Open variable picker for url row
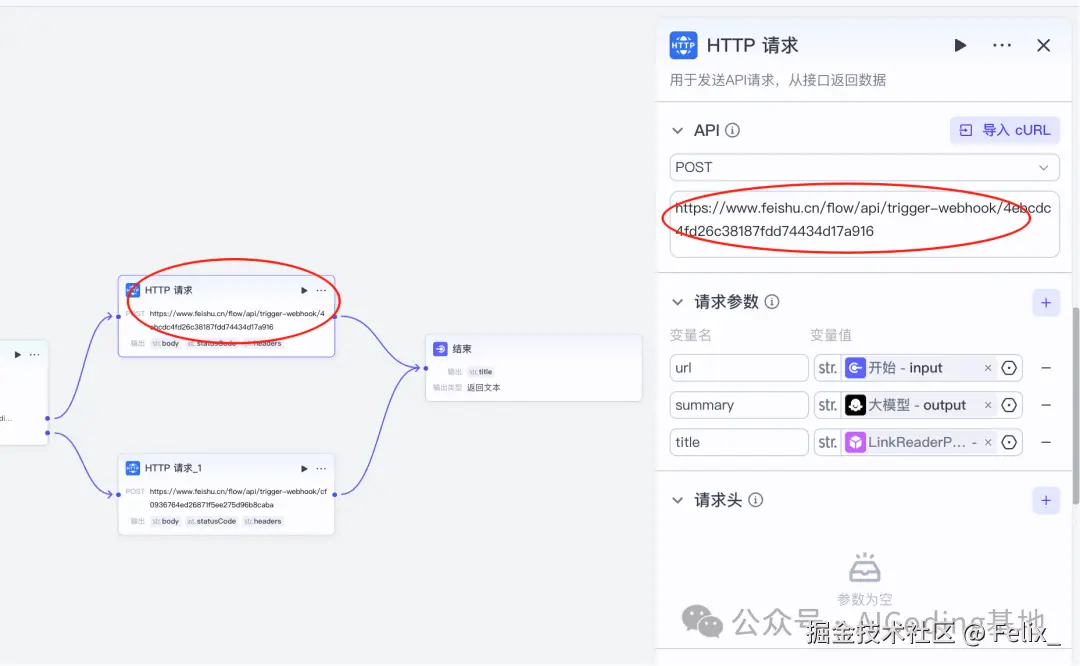Viewport: 1080px width, 666px height. coord(1009,368)
